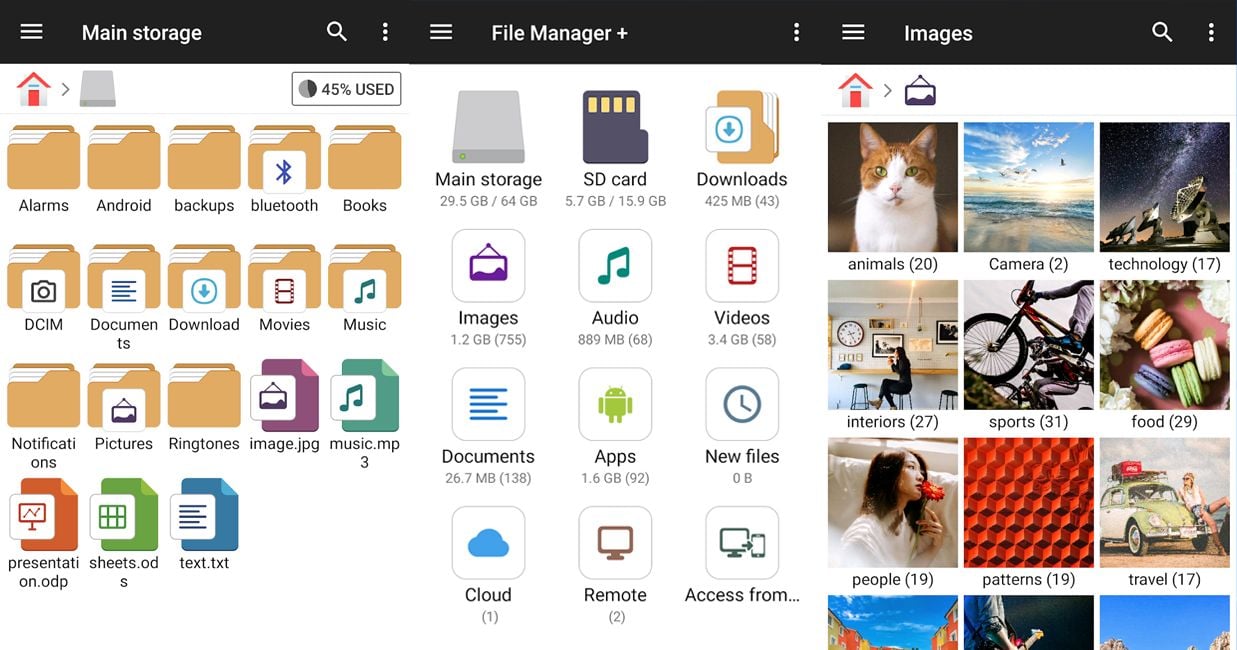Open the Music folder
1237x650 pixels.
[365, 288]
